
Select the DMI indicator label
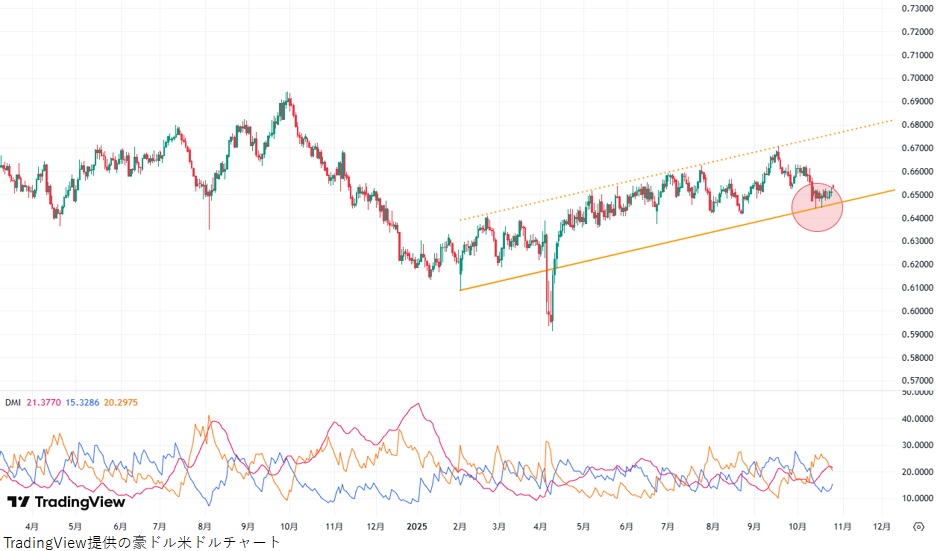pos(12,402)
